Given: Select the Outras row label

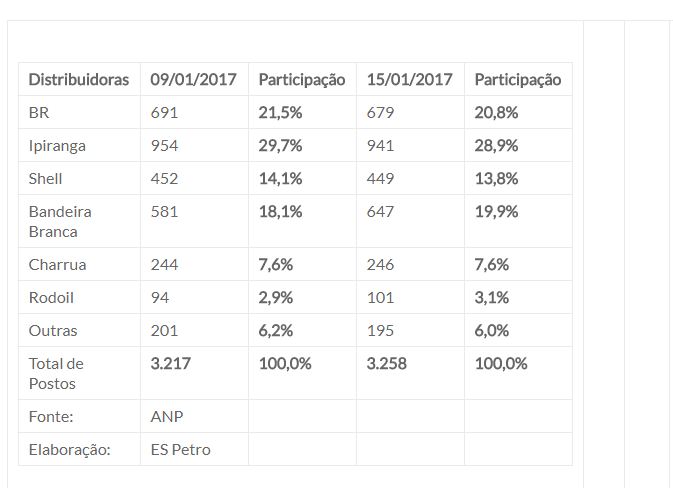Looking at the screenshot, I should click(79, 330).
